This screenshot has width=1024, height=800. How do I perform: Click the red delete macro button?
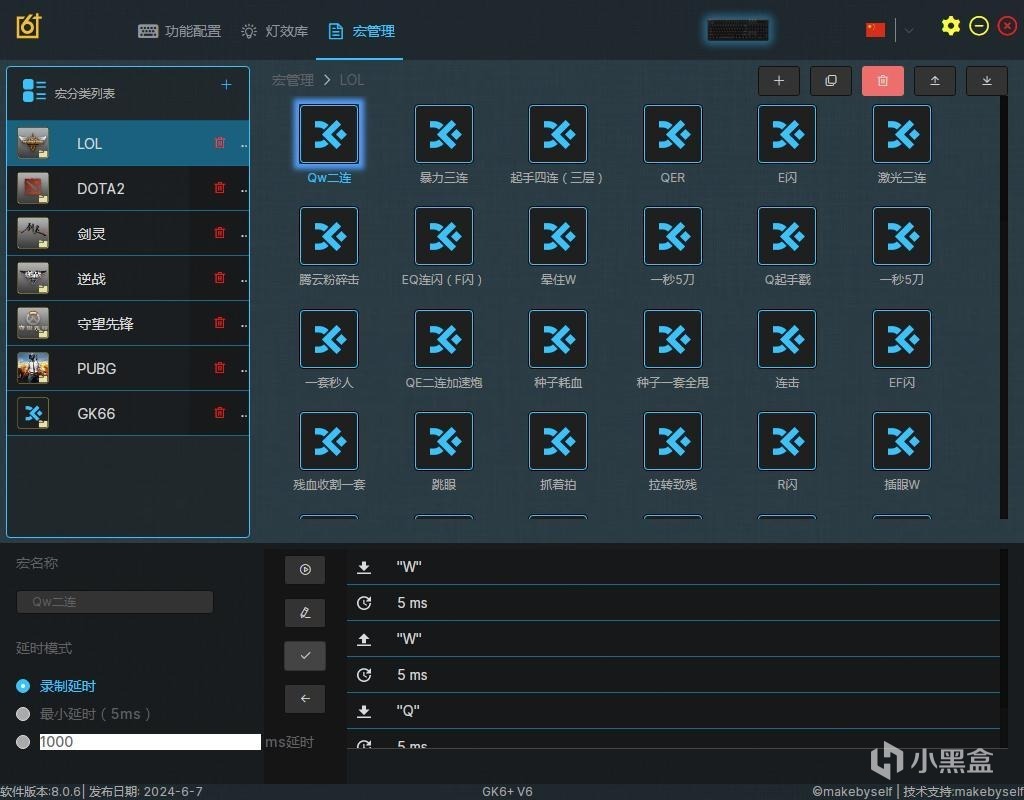coord(882,81)
